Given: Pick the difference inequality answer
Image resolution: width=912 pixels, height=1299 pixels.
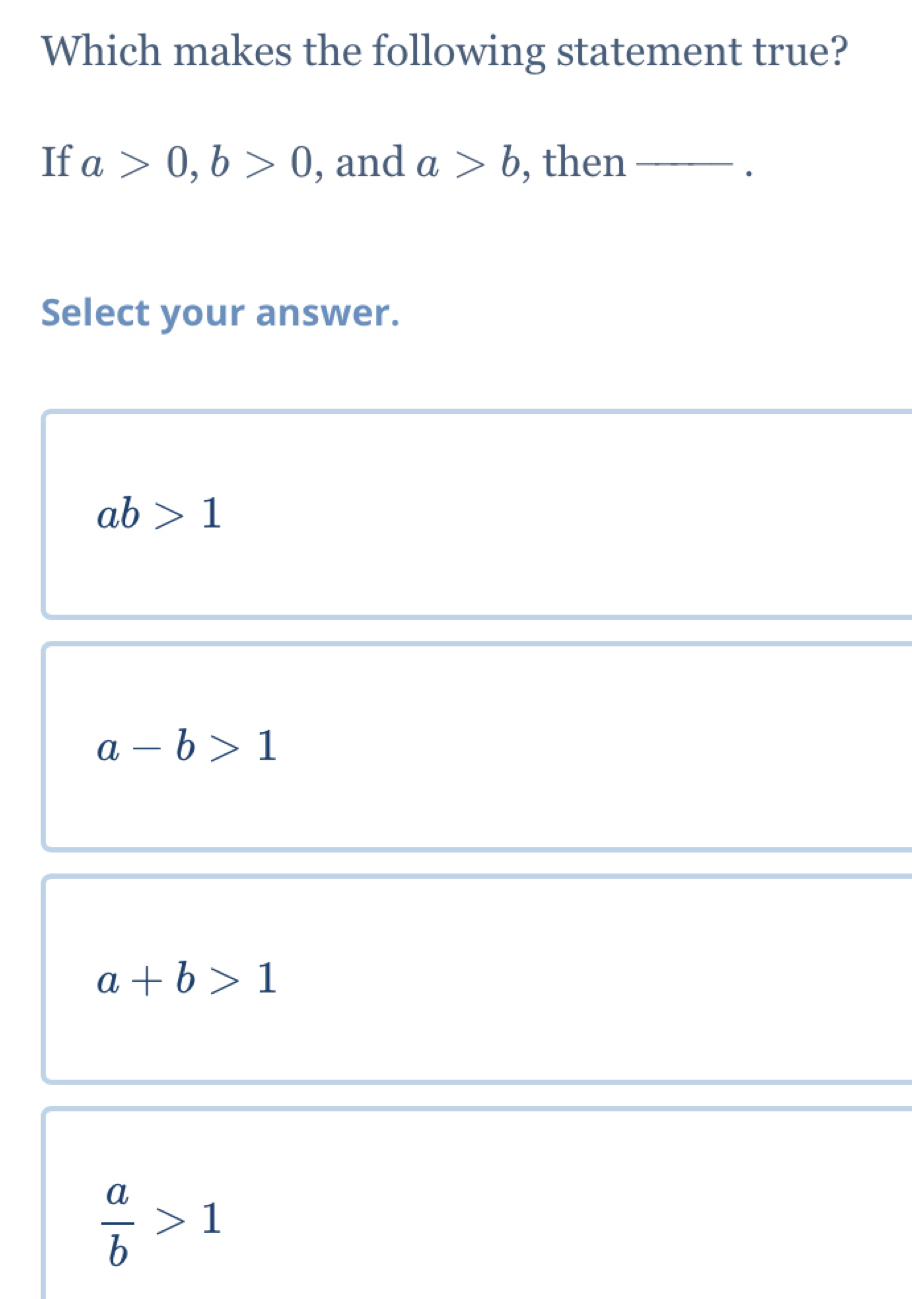Looking at the screenshot, I should pyautogui.click(x=186, y=747).
